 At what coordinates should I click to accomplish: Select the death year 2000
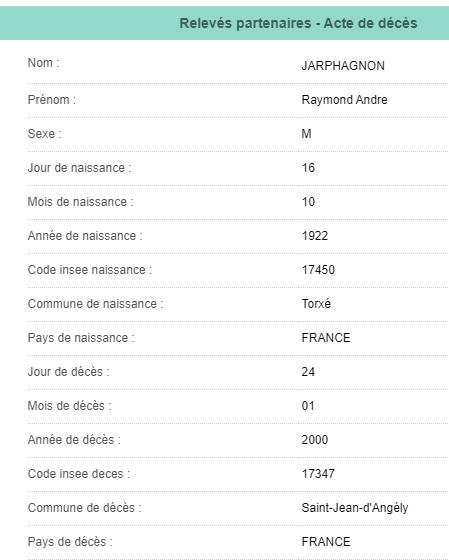(x=315, y=440)
